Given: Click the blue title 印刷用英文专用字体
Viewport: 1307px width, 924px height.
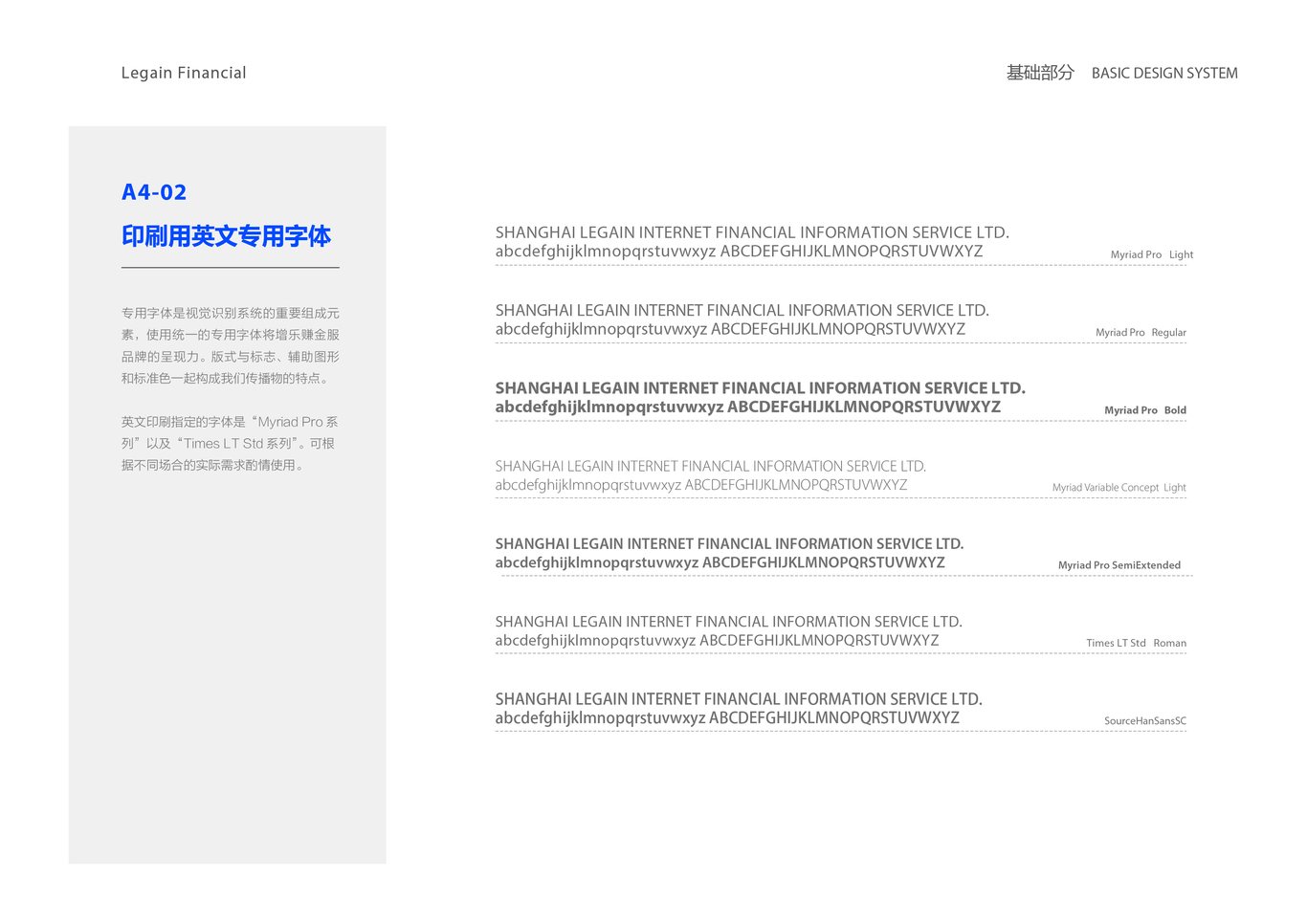Looking at the screenshot, I should coord(226,236).
